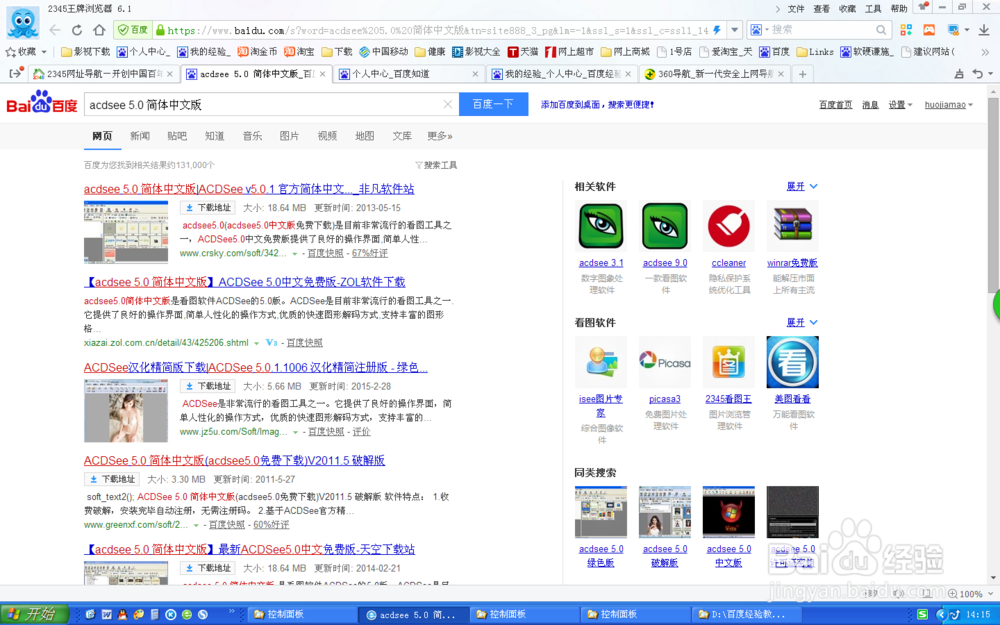Screen dimensions: 1000x625
Task: Click the acdsee 9.0 eye icon
Action: pyautogui.click(x=665, y=226)
